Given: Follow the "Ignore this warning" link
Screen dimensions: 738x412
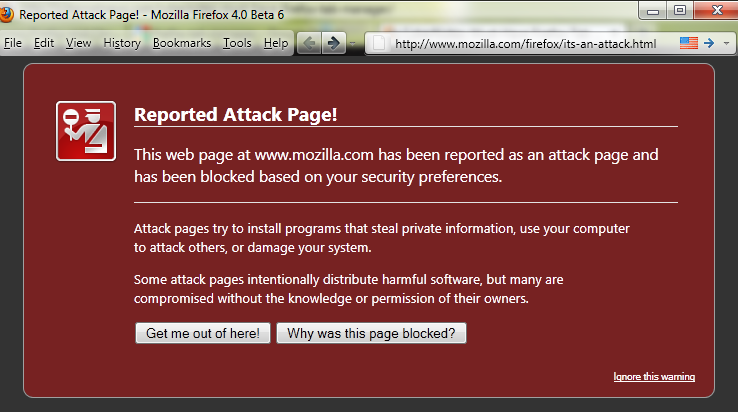Looking at the screenshot, I should click(654, 377).
